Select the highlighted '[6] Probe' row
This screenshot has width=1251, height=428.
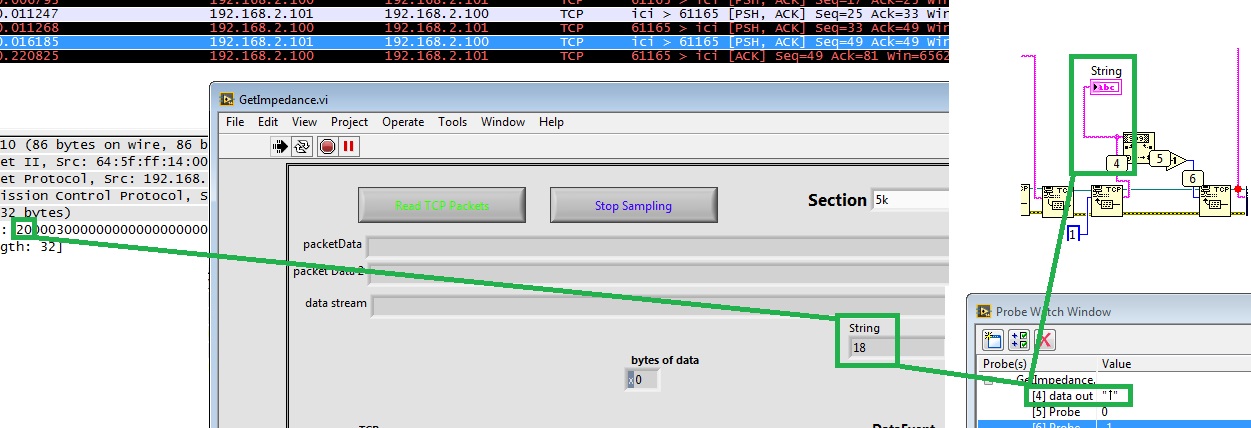coord(1115,425)
